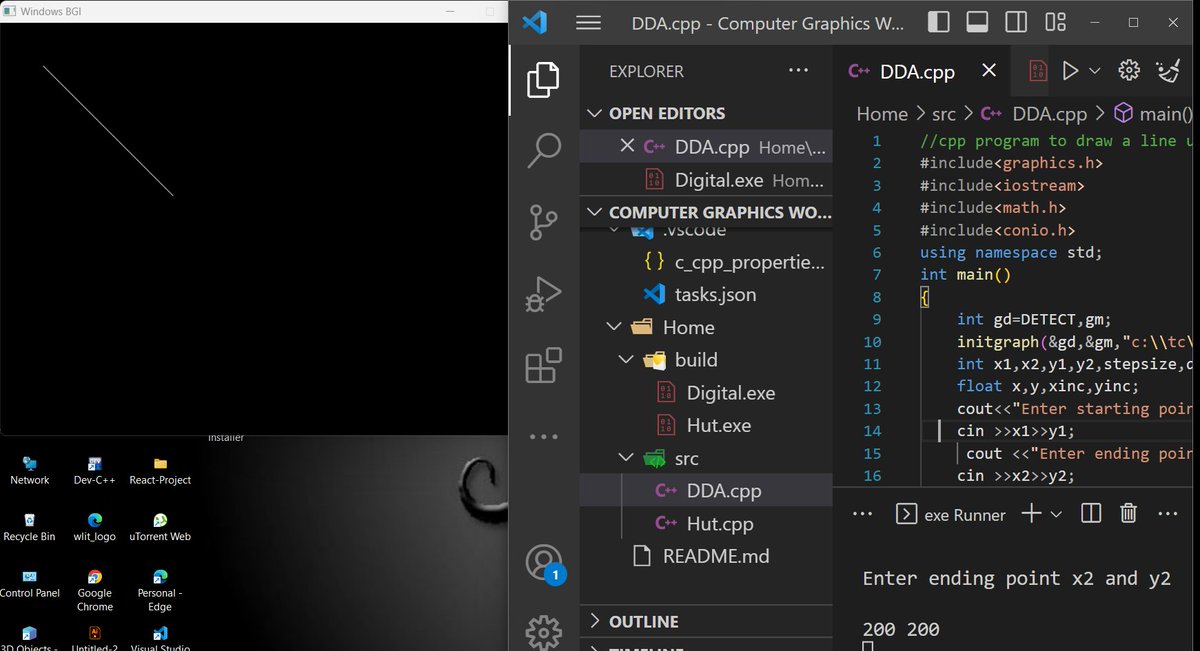Image resolution: width=1200 pixels, height=651 pixels.
Task: Click the VS Code logo in title bar
Action: pos(534,22)
